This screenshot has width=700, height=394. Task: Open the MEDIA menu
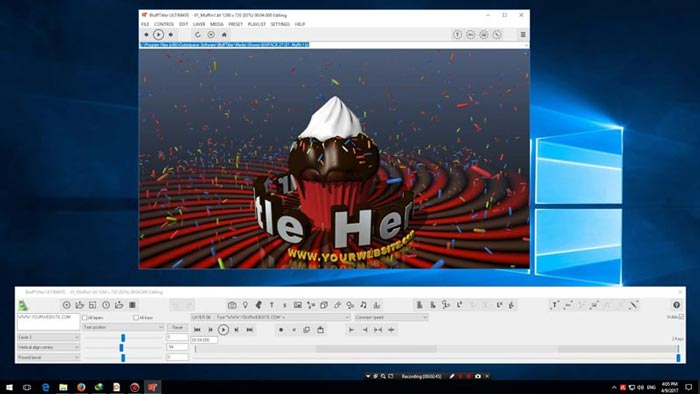[x=217, y=24]
